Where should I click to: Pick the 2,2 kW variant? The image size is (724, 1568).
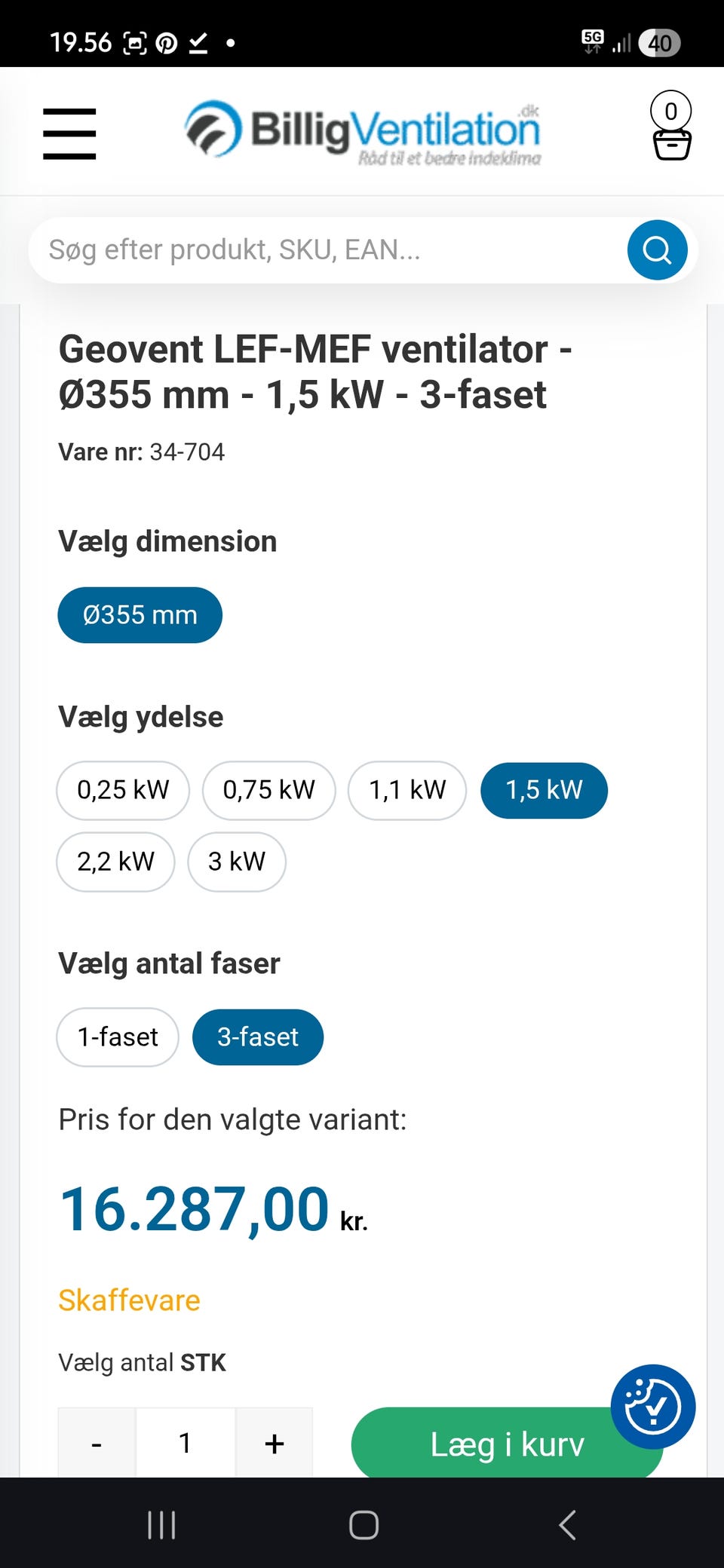[115, 862]
